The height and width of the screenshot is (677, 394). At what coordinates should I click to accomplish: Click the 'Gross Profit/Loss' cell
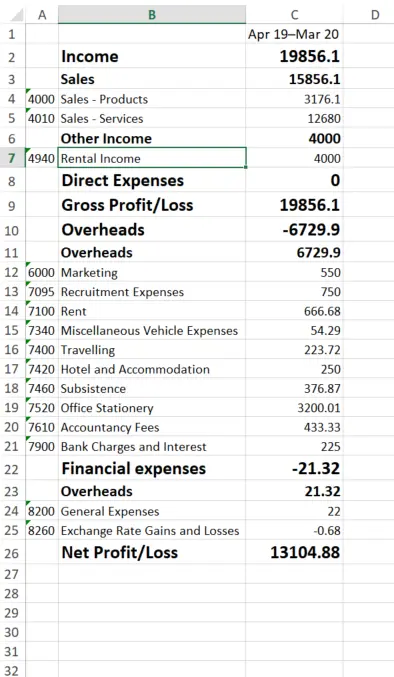coord(152,205)
